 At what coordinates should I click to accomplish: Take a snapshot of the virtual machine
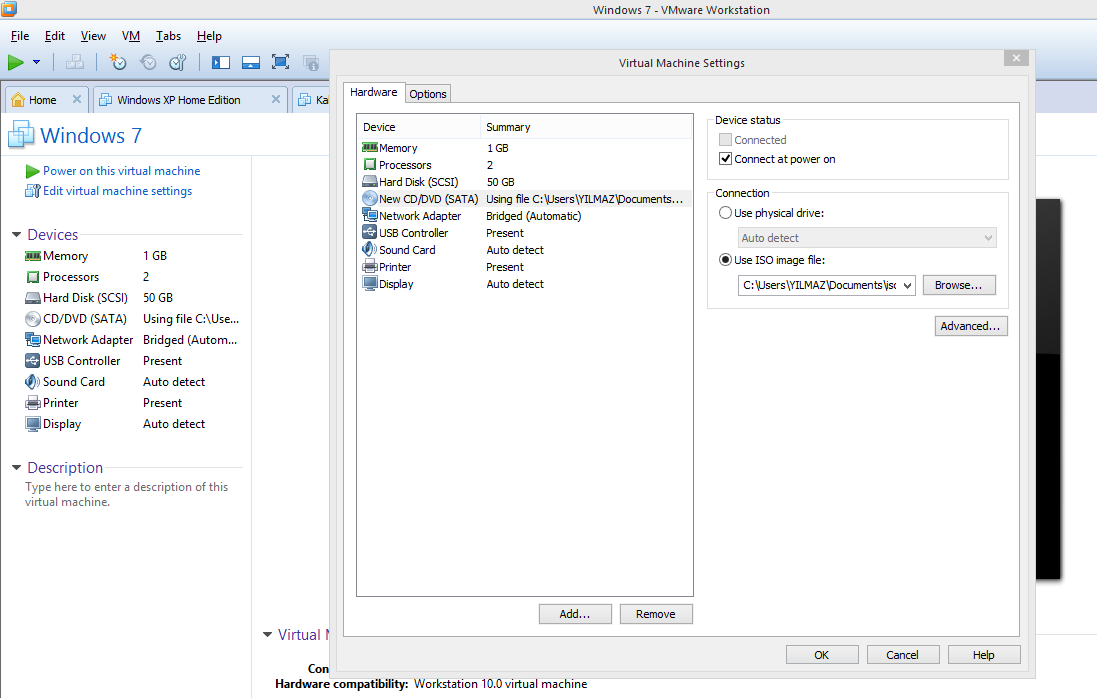click(x=118, y=63)
